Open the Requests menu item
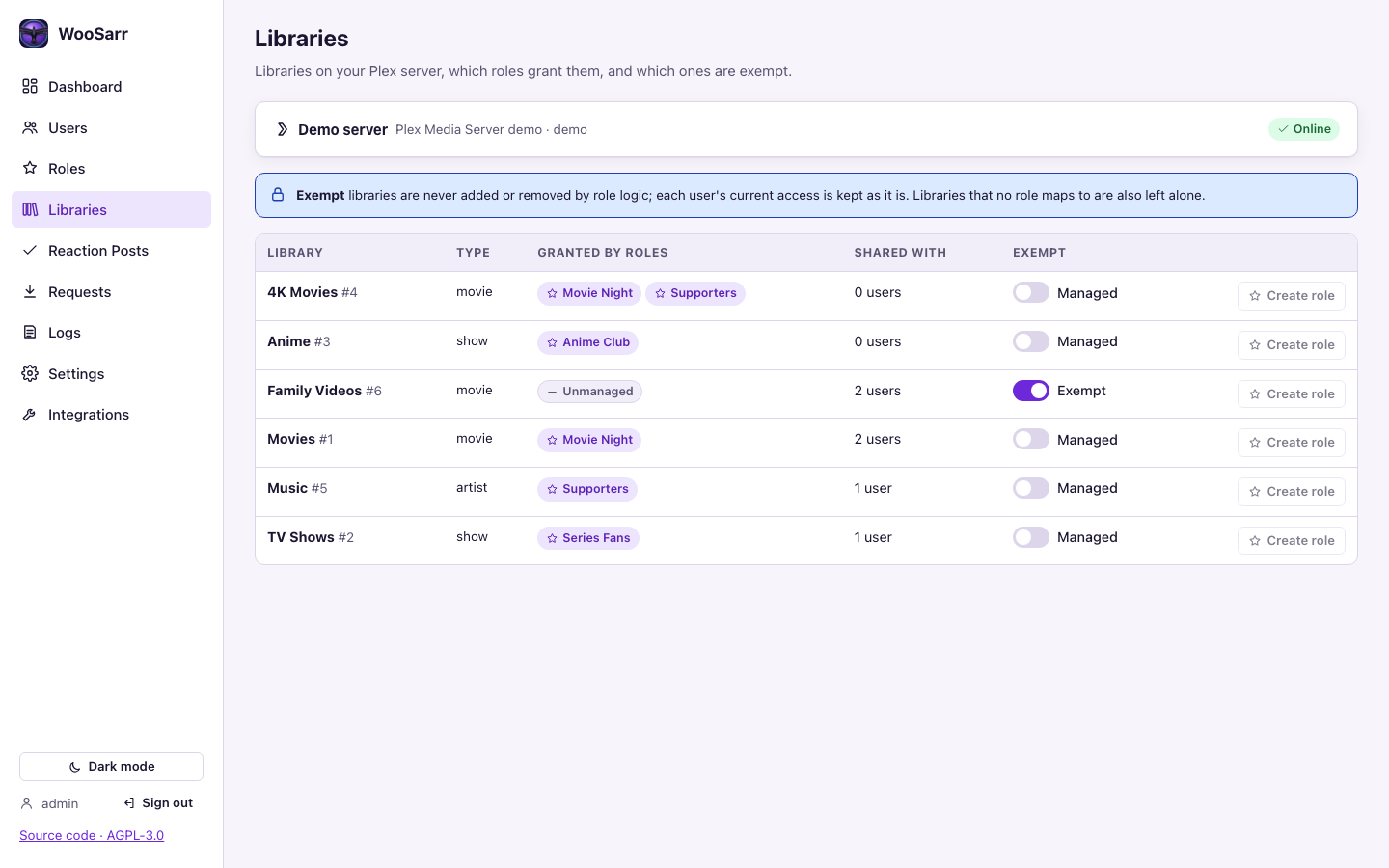The image size is (1389, 868). pos(111,291)
